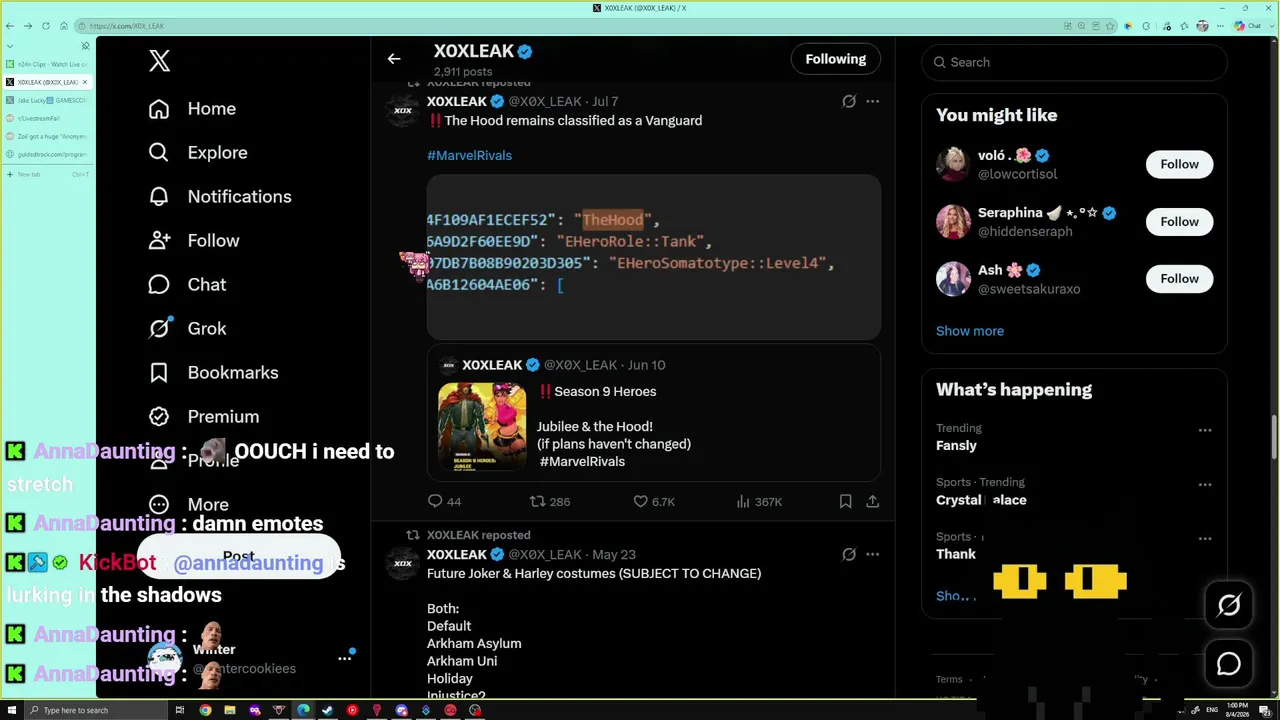Click the browser forward button

pos(28,26)
